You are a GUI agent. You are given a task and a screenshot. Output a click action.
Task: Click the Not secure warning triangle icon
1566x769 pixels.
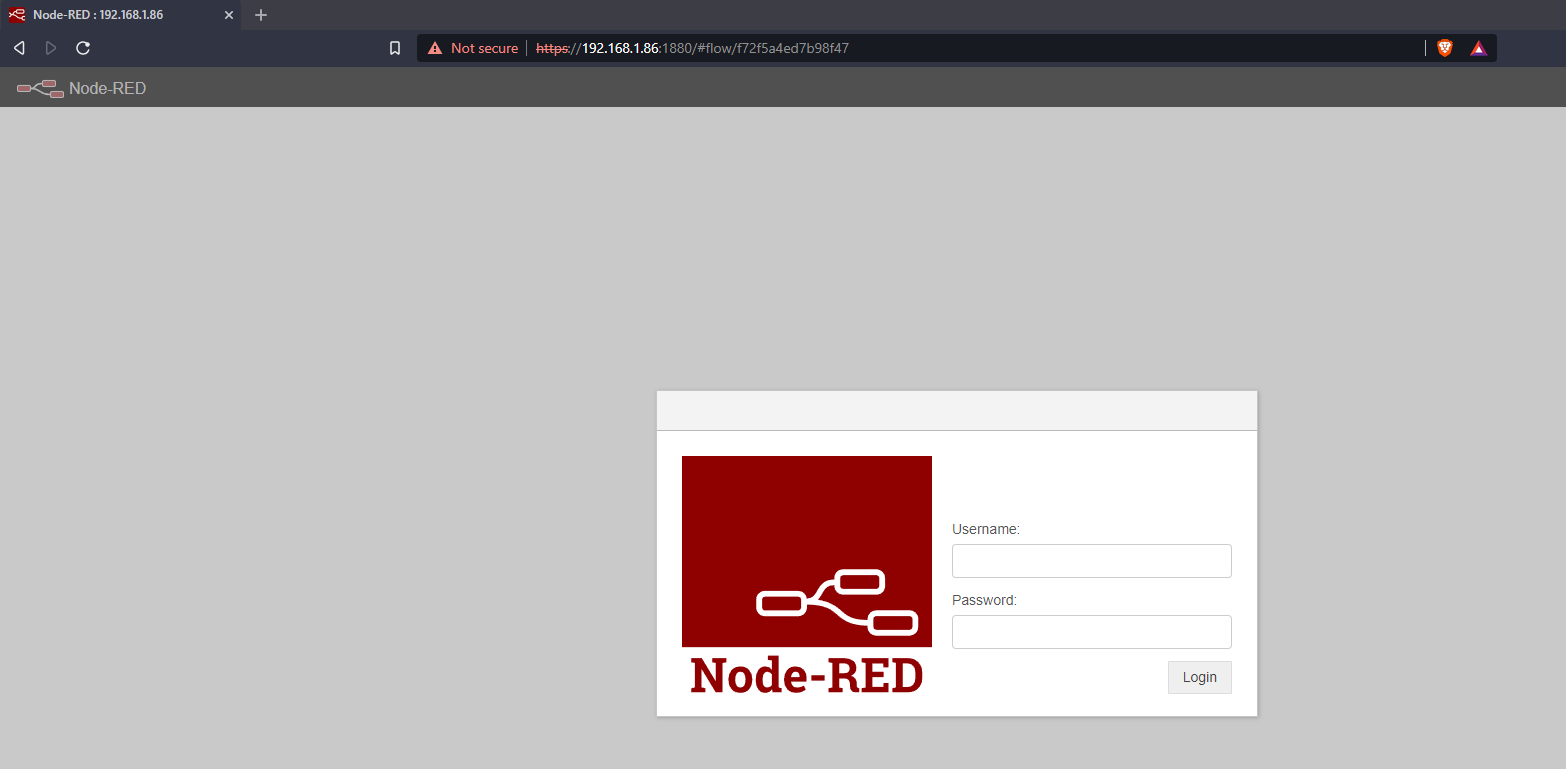435,48
